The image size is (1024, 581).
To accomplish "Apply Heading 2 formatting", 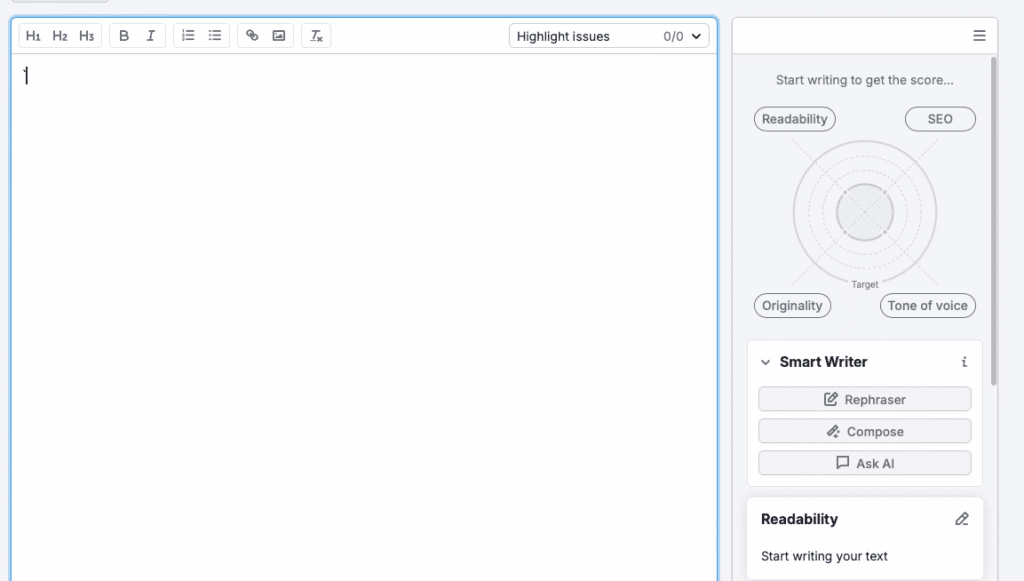I will 60,36.
